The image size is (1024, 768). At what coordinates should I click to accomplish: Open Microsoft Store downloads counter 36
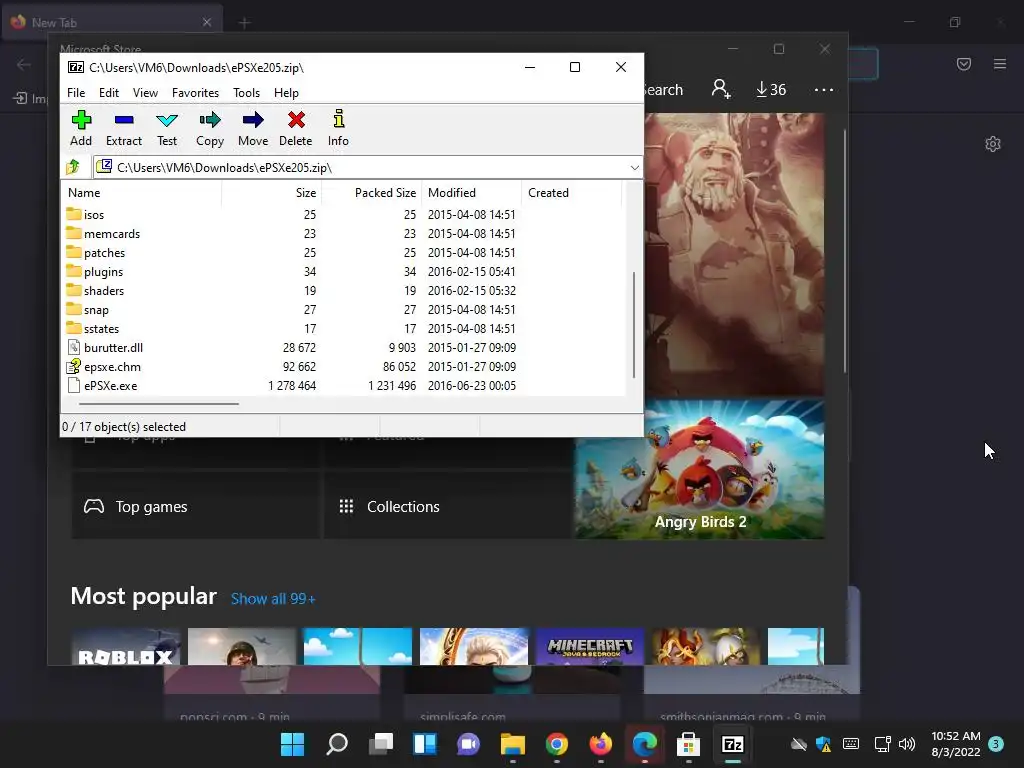coord(771,89)
